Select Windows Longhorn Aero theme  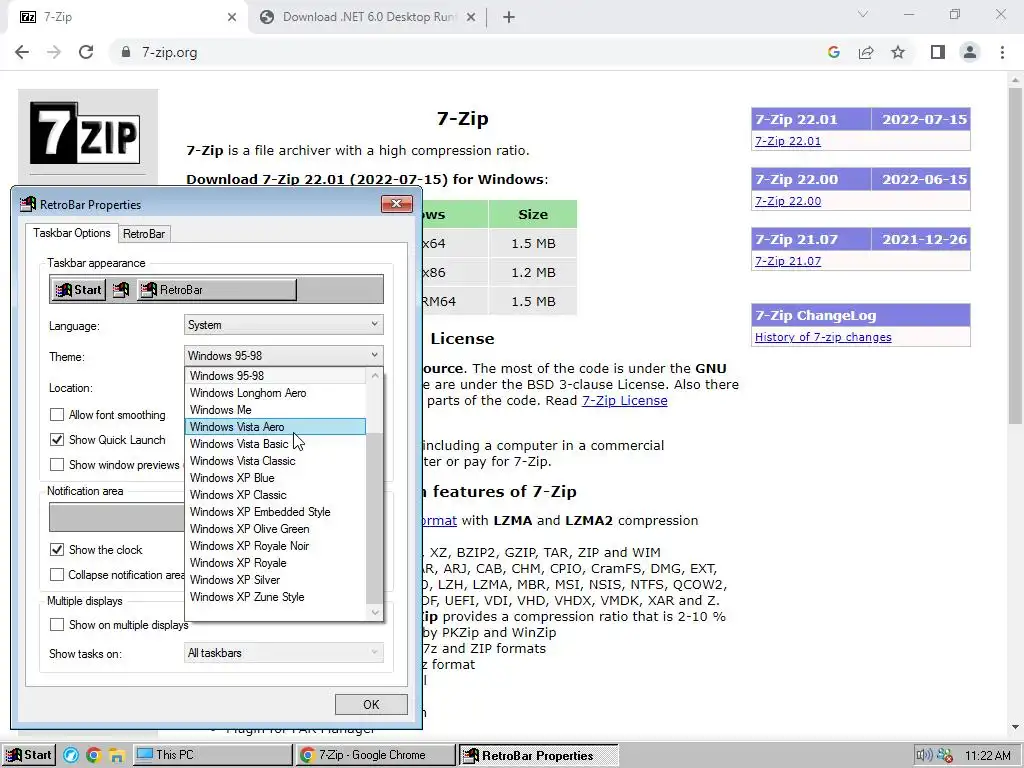tap(276, 392)
